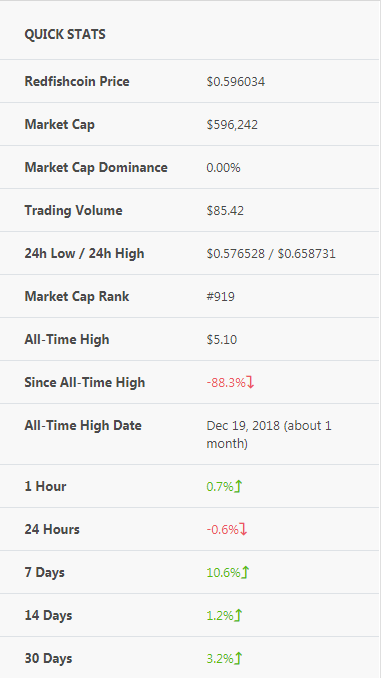Click the 24h low price $0.576528
382x678 pixels.
[235, 254]
